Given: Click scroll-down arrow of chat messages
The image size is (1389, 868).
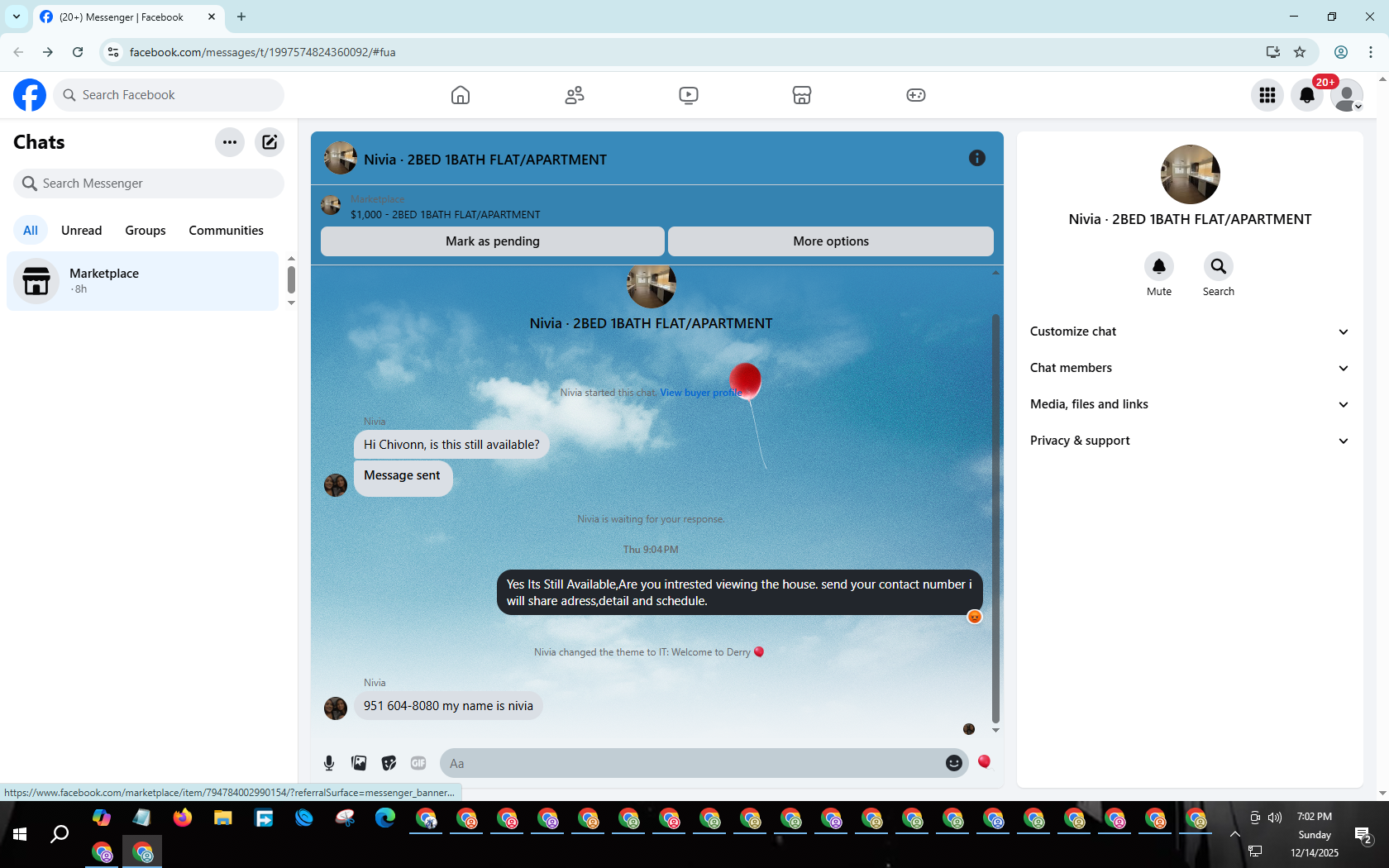Looking at the screenshot, I should coord(995,730).
